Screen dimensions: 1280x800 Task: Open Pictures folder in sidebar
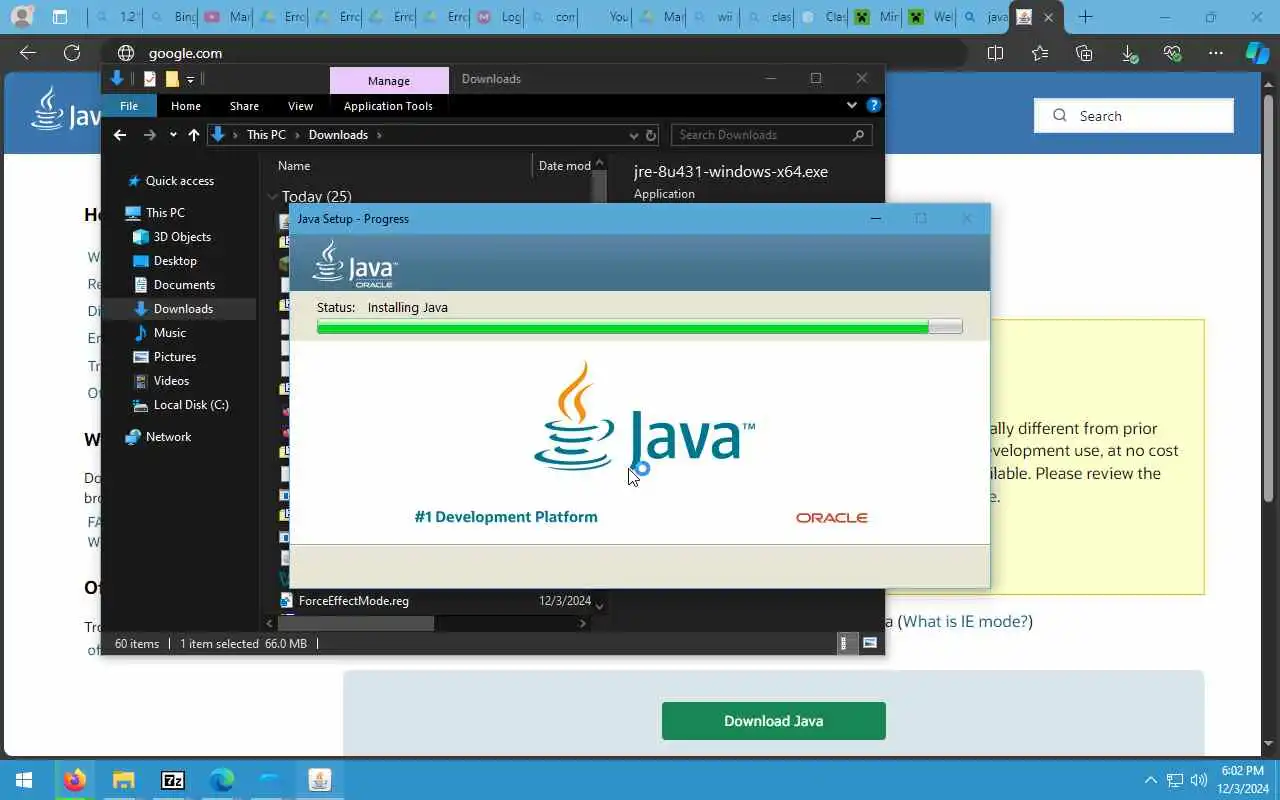point(175,357)
